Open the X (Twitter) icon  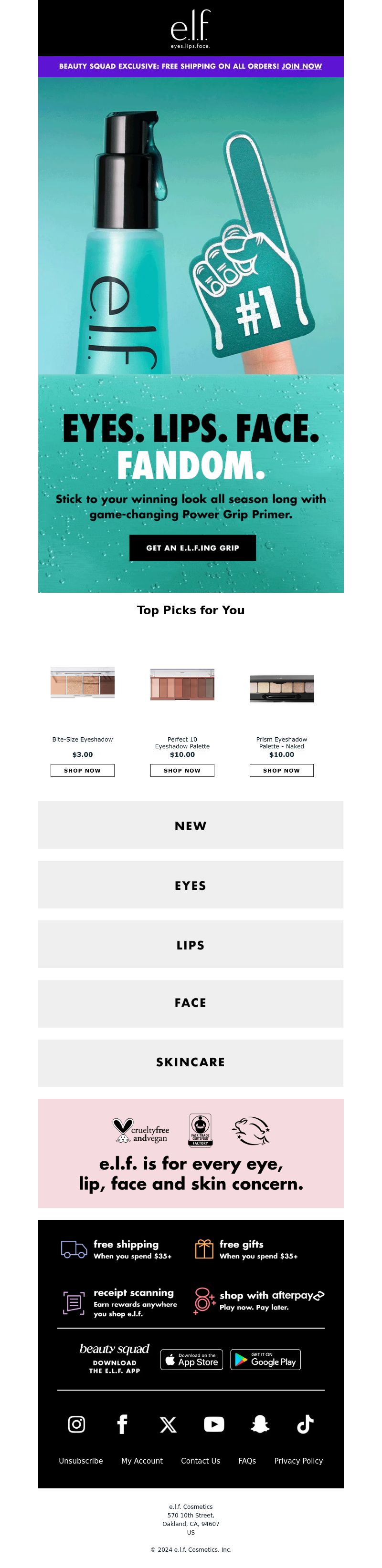tap(168, 1424)
